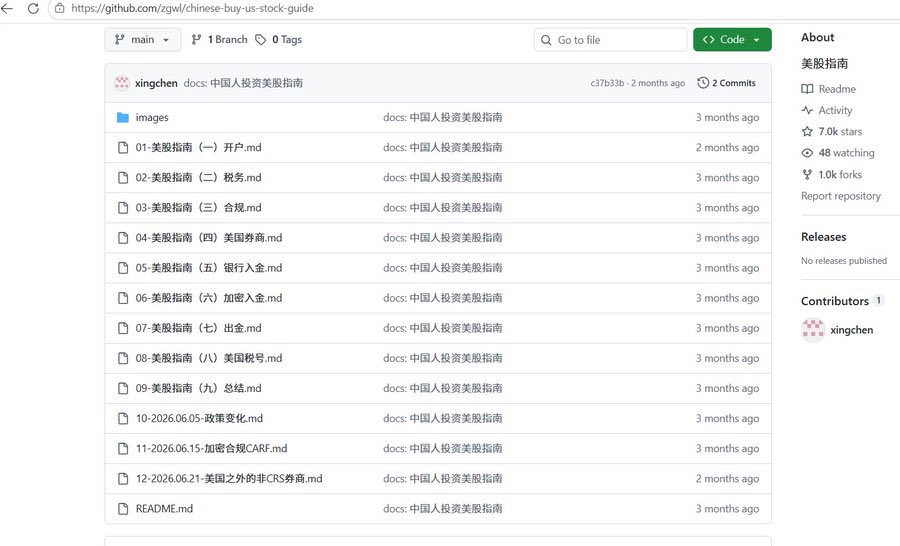900x546 pixels.
Task: Click file icon of 01-美股指南 开户.md
Action: (123, 148)
